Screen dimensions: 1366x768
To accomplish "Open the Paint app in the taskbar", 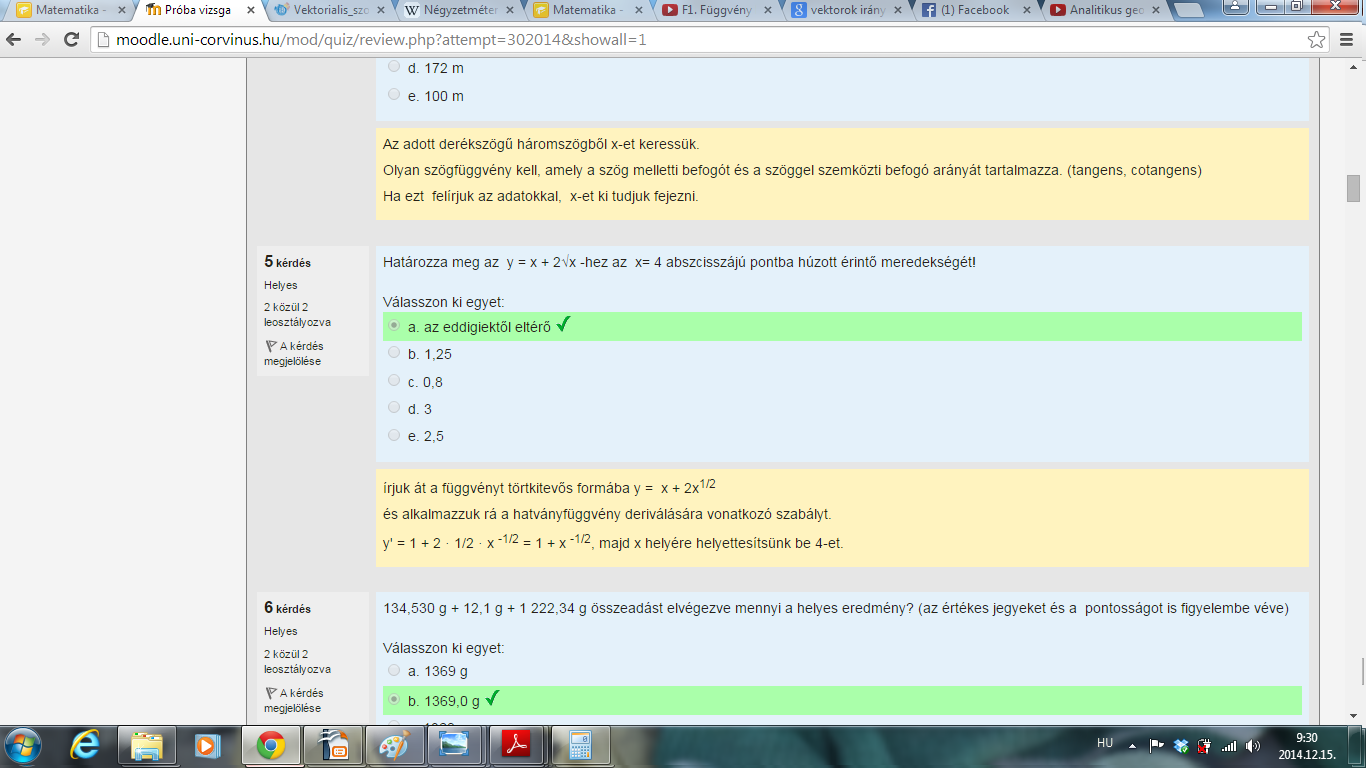I will click(x=392, y=745).
